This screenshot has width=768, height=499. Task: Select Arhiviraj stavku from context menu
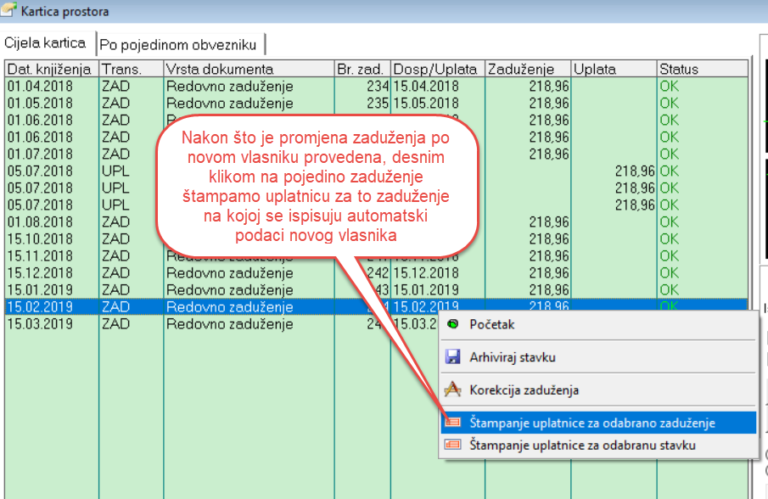[512, 357]
